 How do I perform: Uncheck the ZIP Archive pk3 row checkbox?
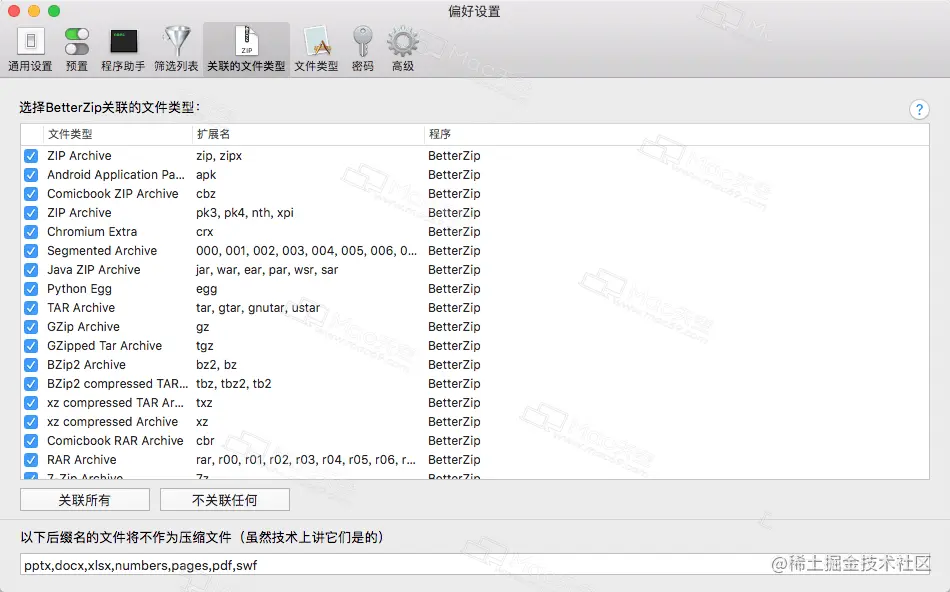tap(31, 213)
